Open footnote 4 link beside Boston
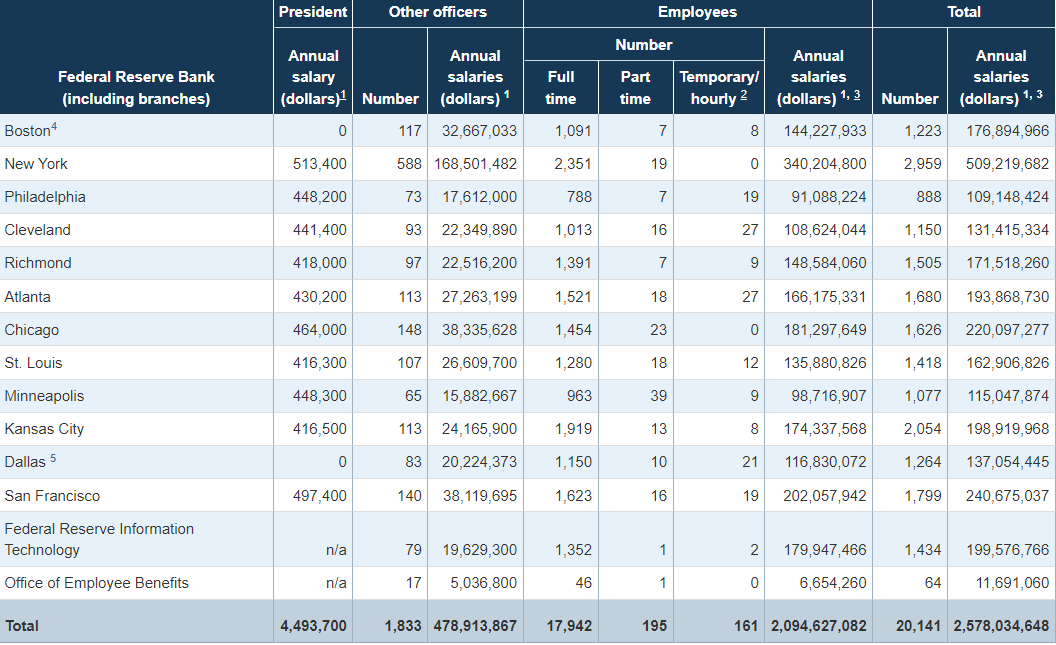 [x=54, y=126]
